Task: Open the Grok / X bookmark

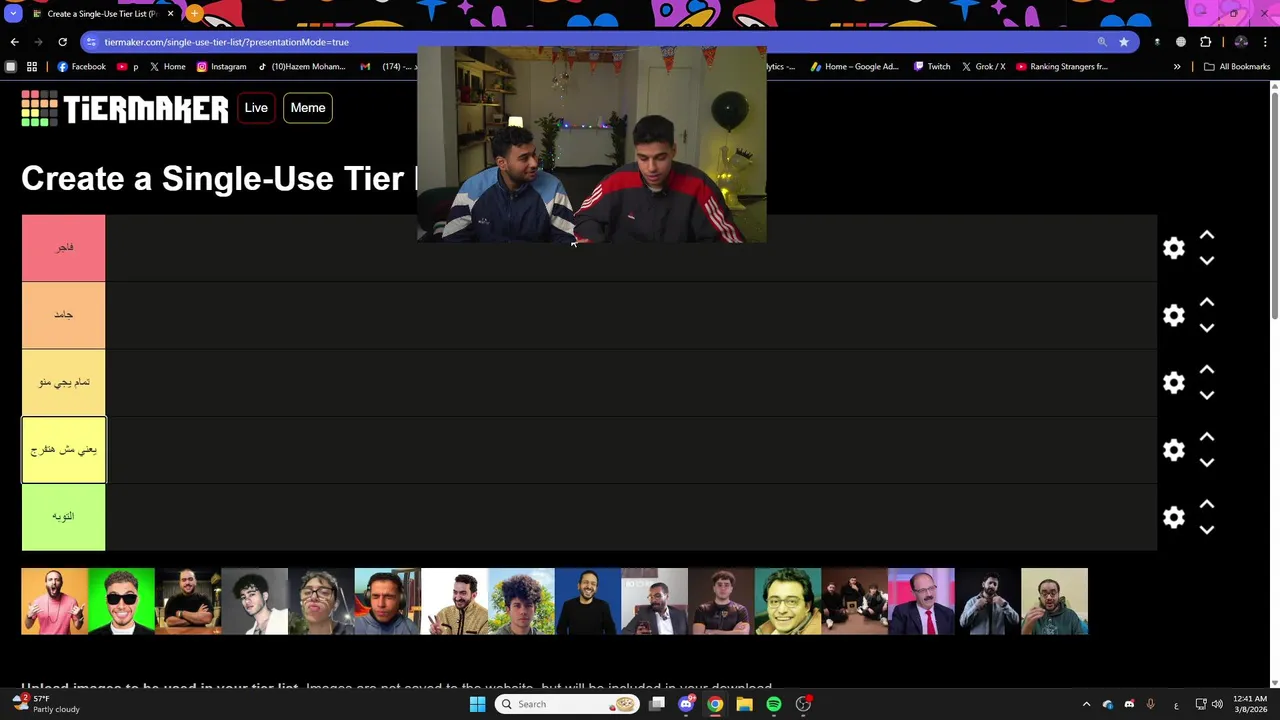Action: 983,67
